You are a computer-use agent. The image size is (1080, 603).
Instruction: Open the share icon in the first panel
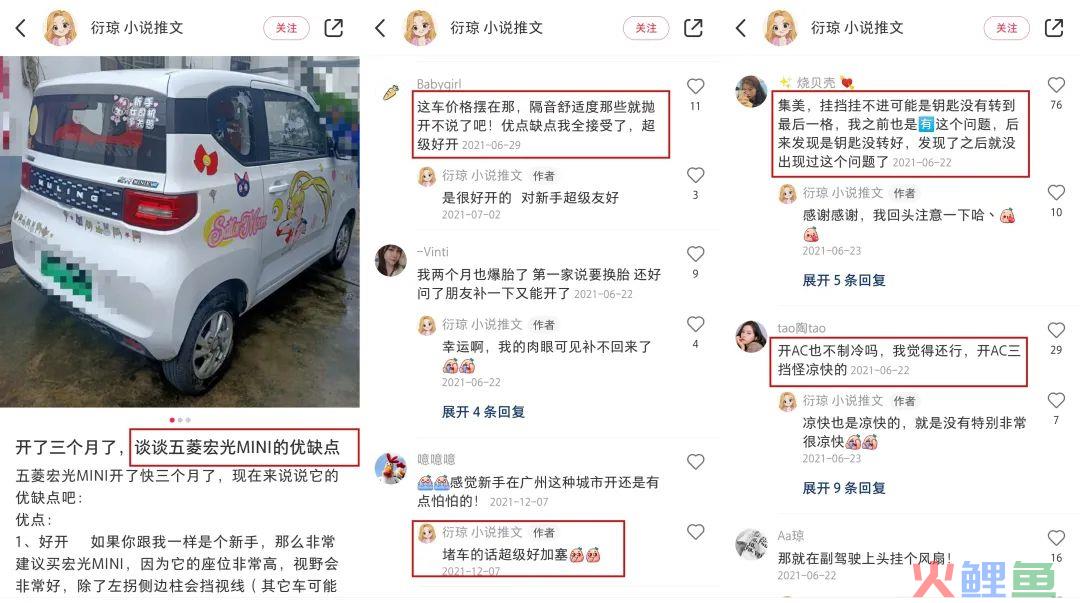click(333, 28)
